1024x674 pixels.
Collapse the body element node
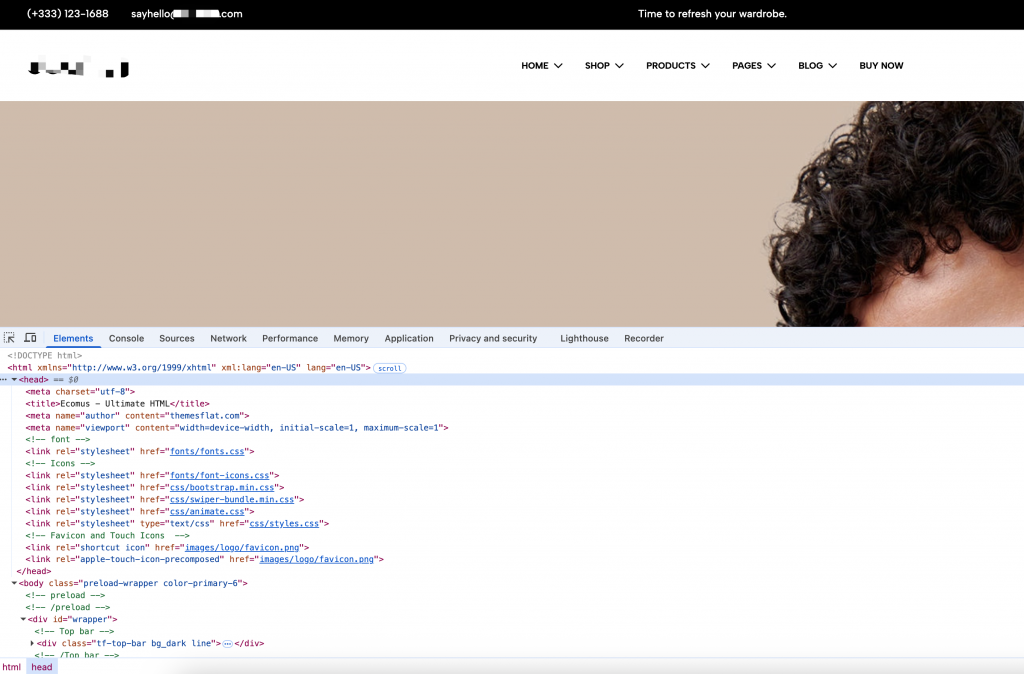(14, 583)
